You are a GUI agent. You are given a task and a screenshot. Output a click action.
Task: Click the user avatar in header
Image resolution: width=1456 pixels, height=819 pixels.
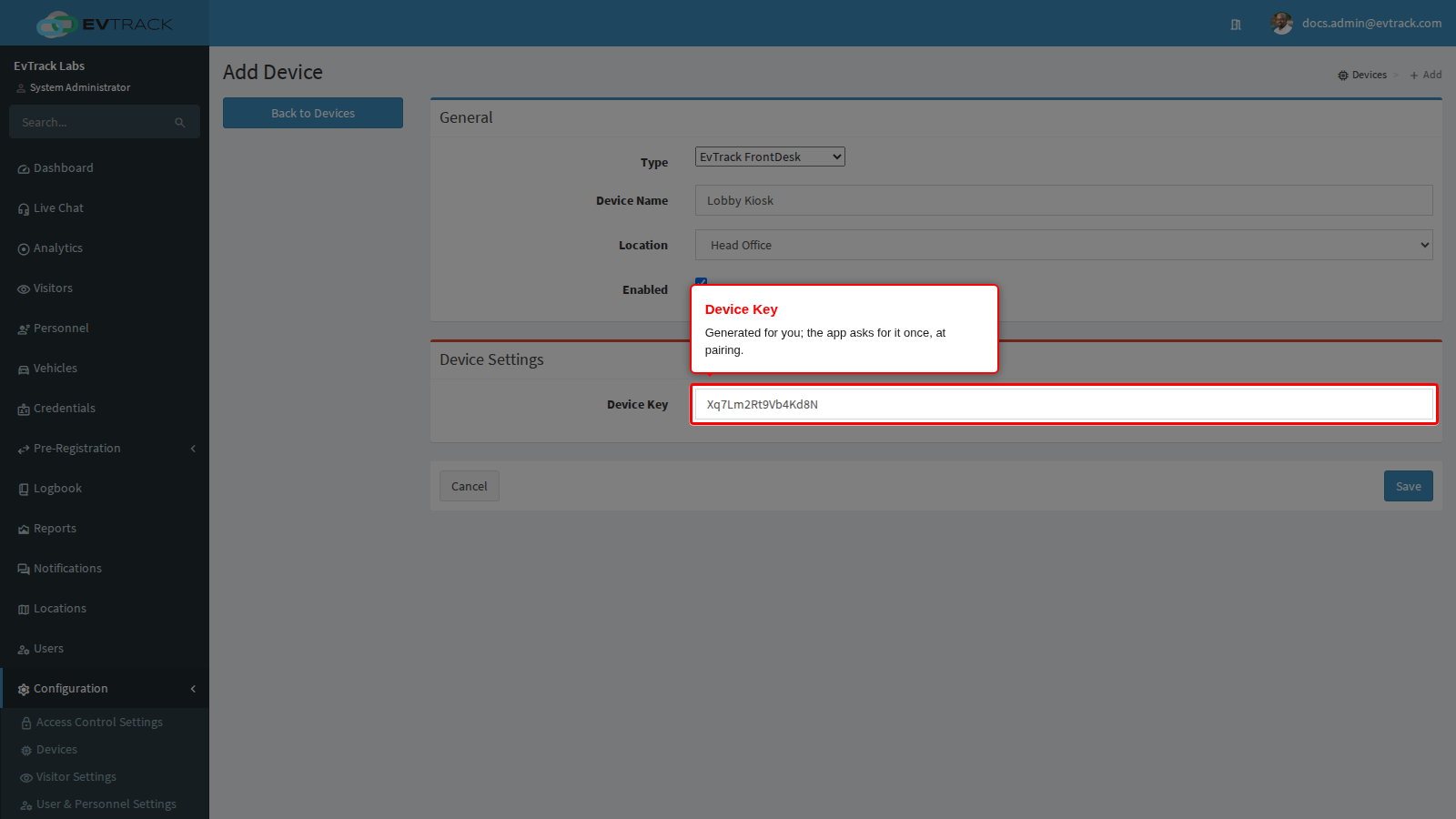click(x=1282, y=24)
